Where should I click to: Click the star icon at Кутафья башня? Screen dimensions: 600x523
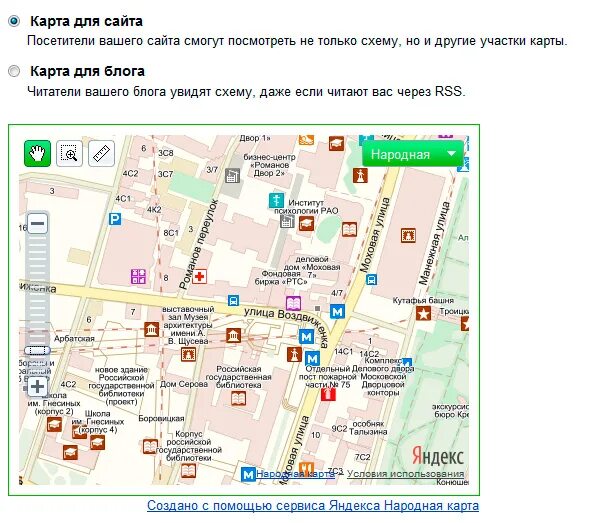[x=424, y=314]
